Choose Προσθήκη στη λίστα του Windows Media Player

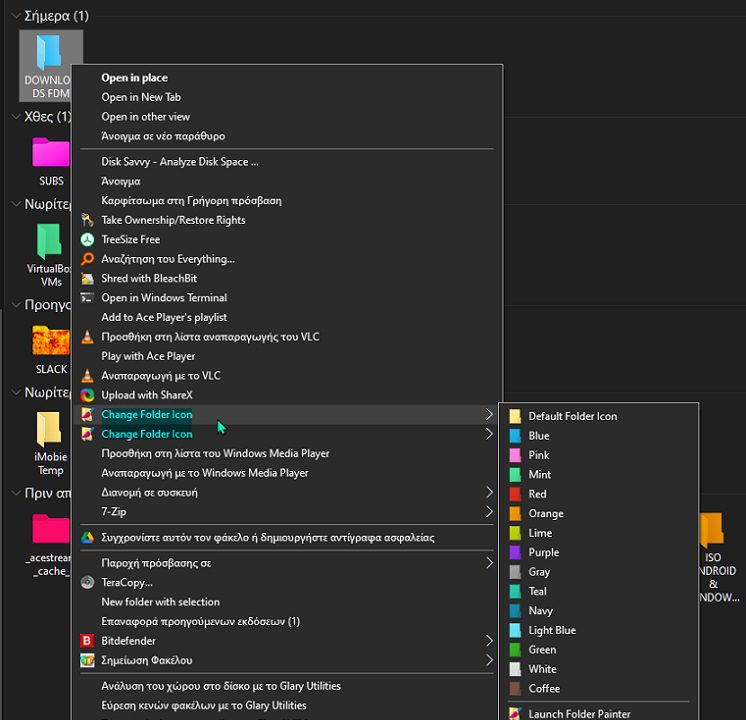(x=287, y=454)
